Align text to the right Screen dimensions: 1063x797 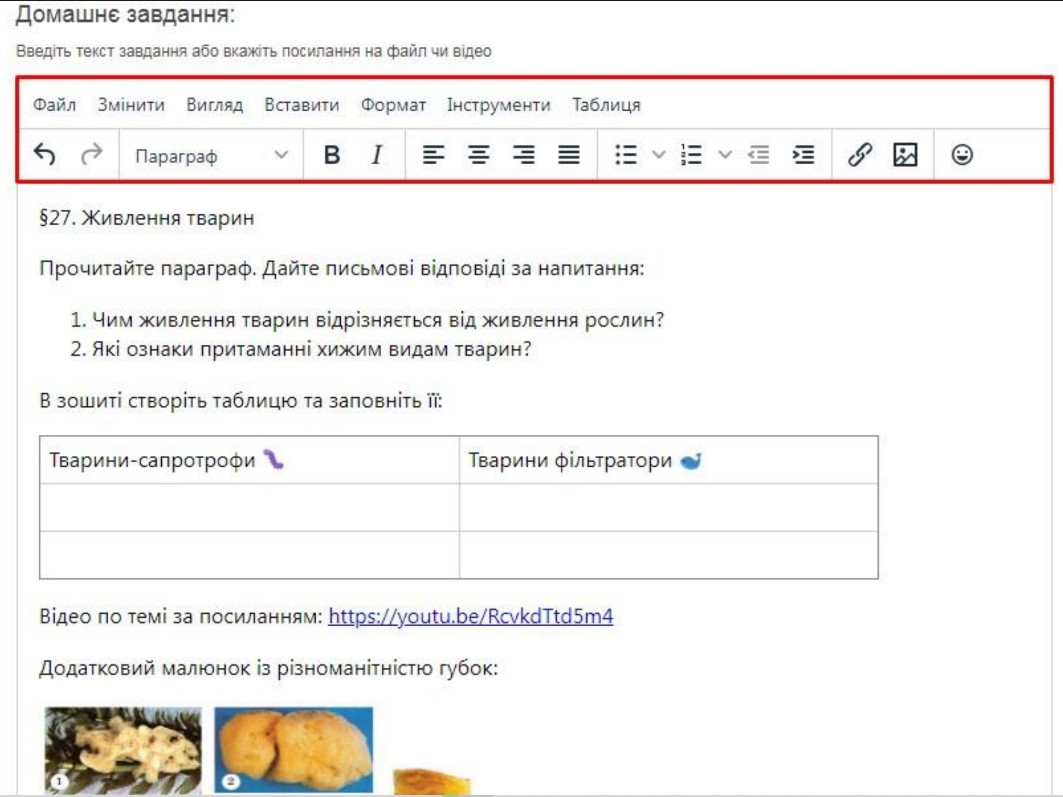[523, 155]
